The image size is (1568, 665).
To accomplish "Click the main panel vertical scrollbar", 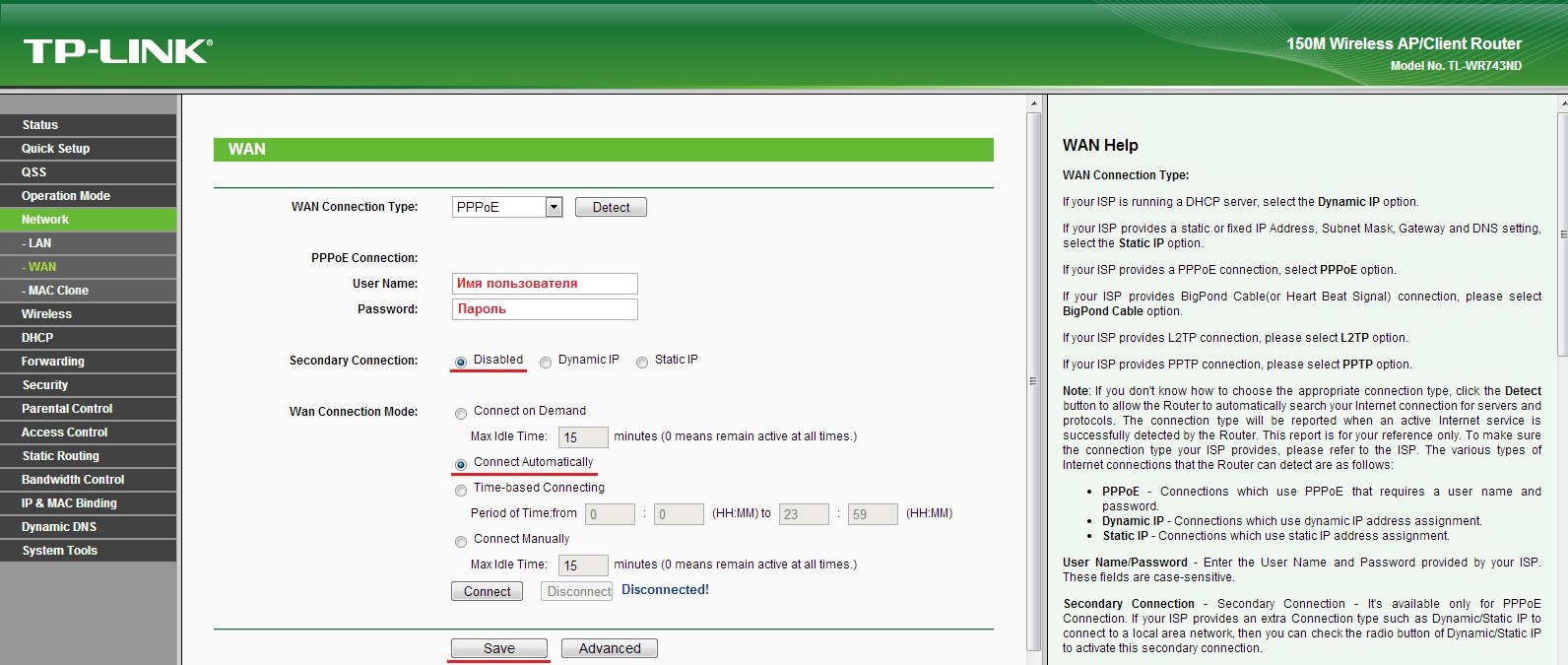I will tap(1033, 379).
